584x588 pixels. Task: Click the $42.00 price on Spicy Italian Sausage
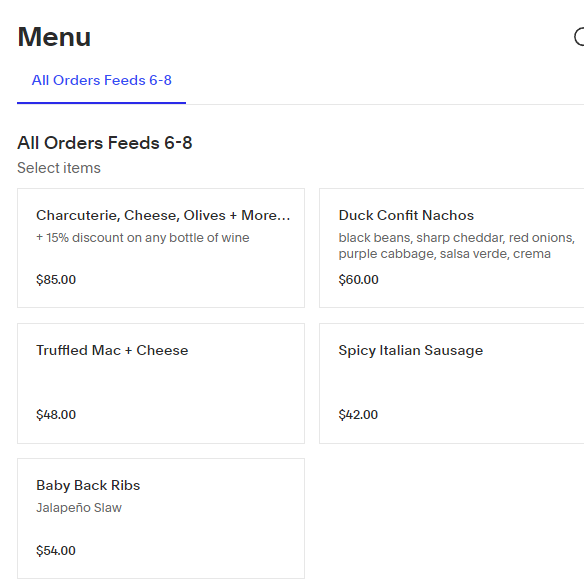tap(358, 415)
